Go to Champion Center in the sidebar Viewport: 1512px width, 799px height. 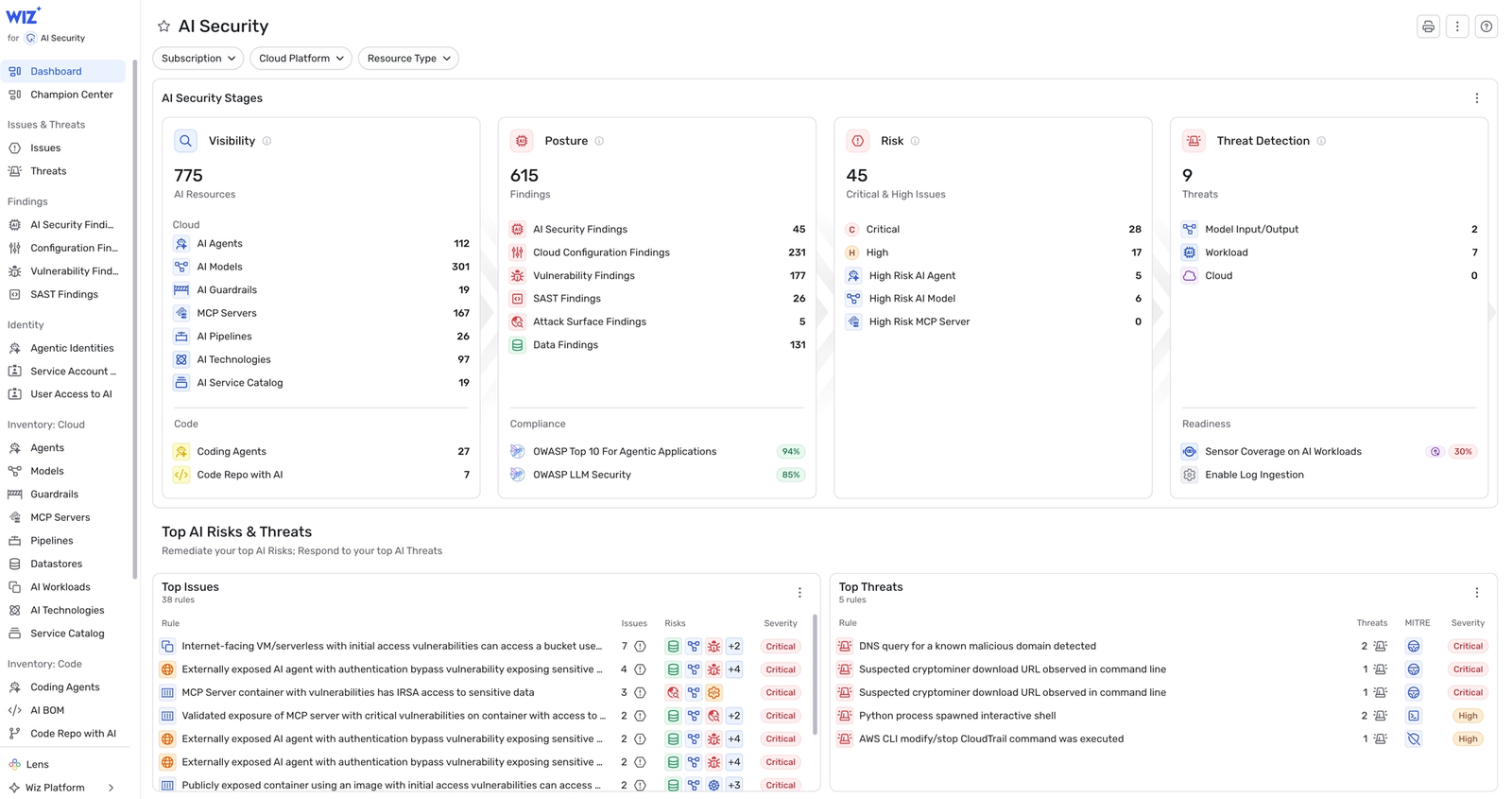[x=62, y=95]
